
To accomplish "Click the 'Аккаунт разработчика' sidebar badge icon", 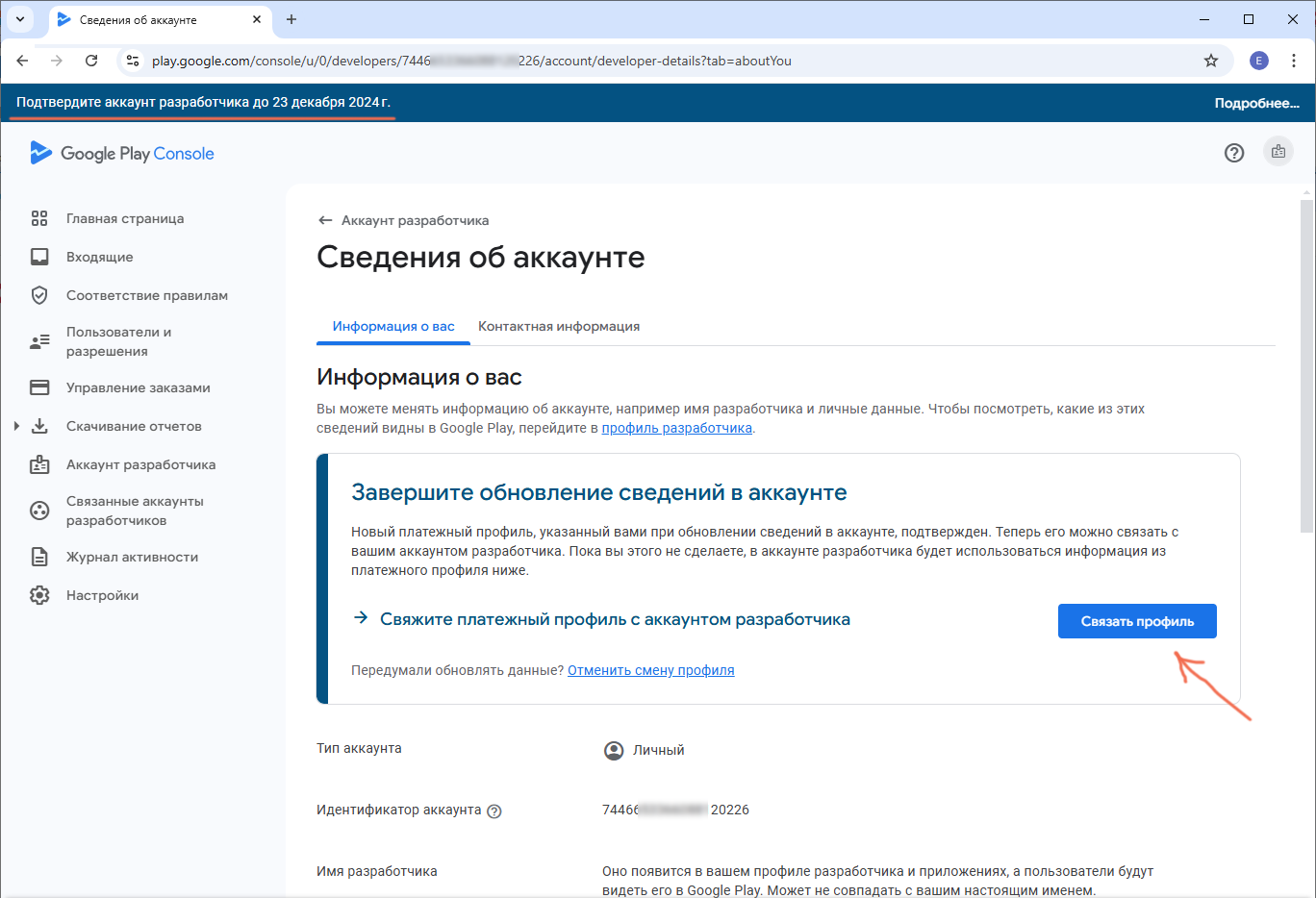I will (39, 464).
